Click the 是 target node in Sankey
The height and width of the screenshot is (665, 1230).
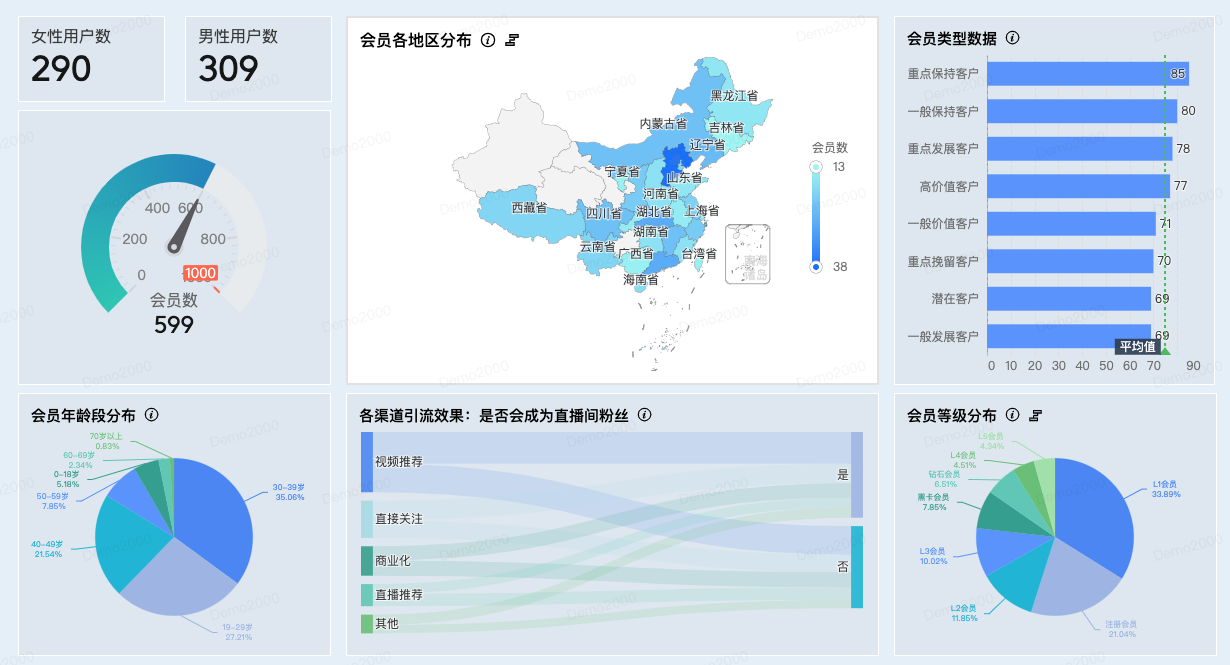856,475
